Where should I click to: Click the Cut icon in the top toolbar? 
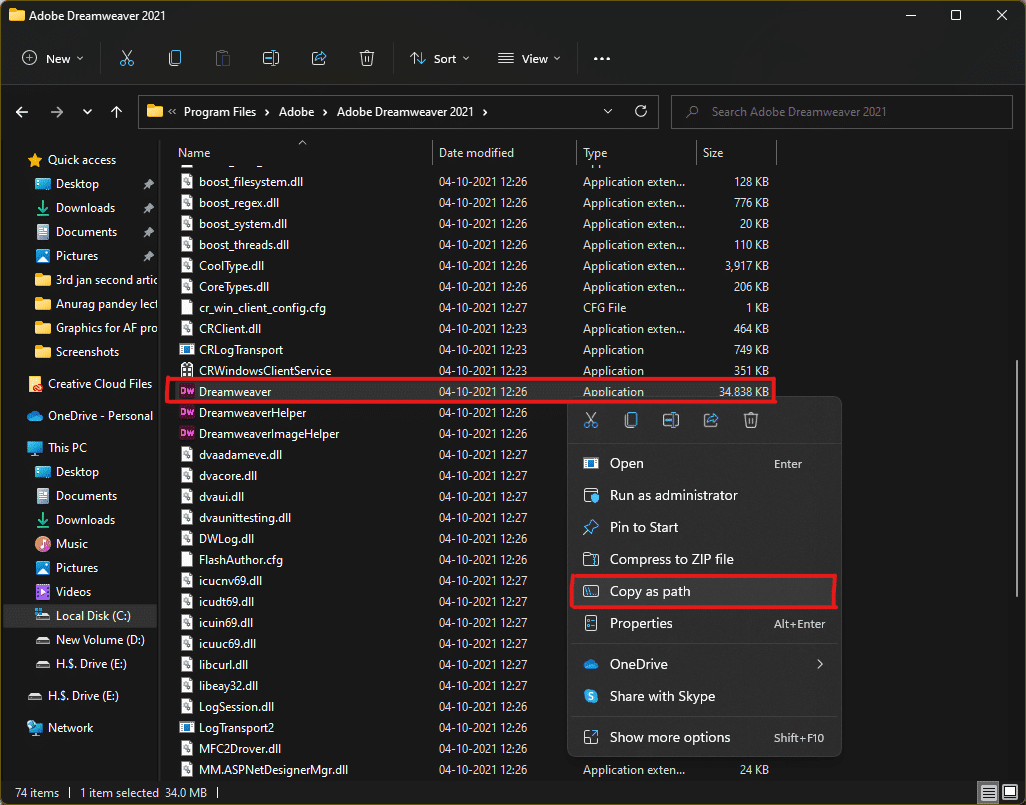127,59
